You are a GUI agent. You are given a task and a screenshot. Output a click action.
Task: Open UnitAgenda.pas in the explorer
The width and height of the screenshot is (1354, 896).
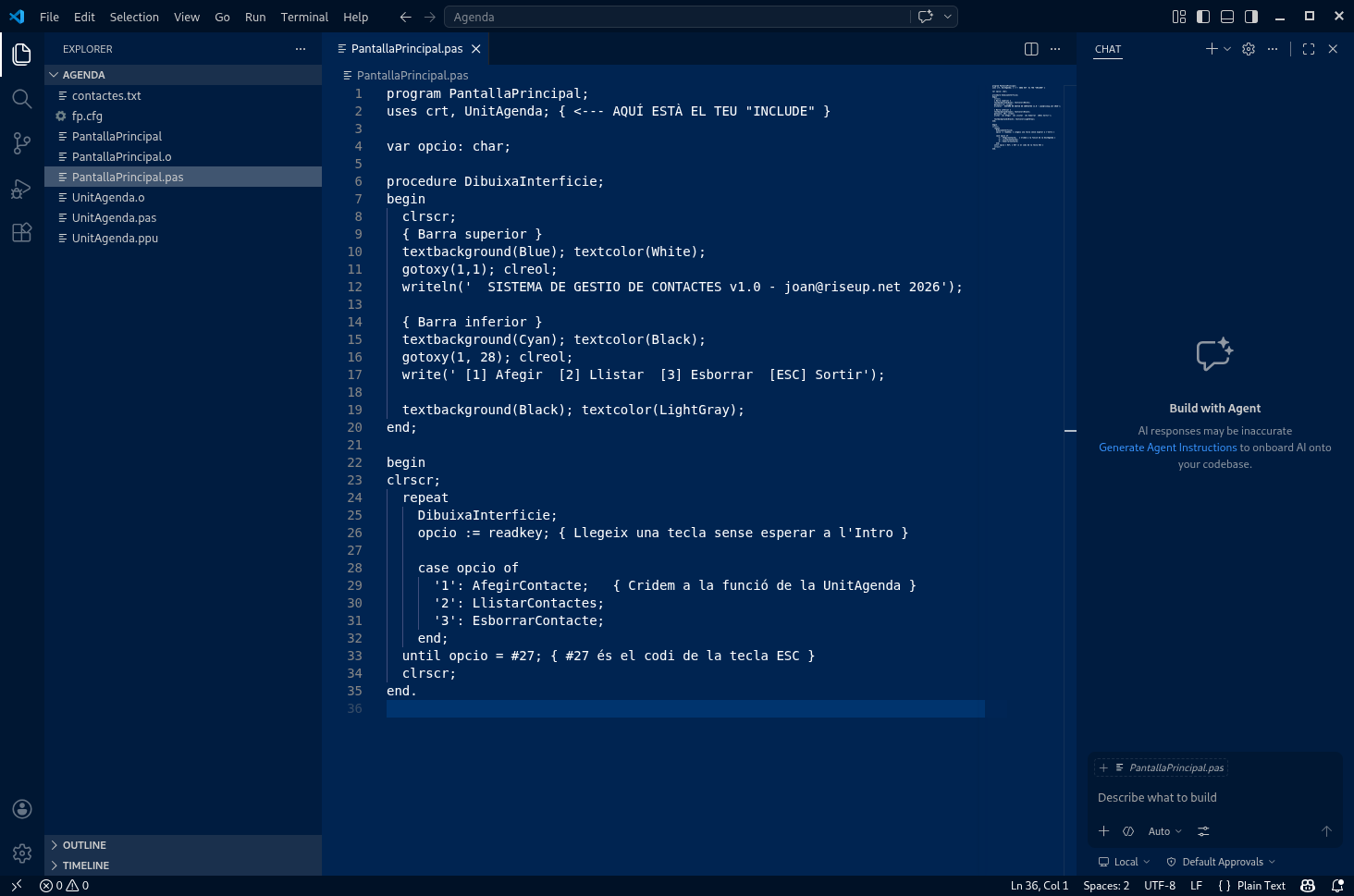(x=183, y=217)
